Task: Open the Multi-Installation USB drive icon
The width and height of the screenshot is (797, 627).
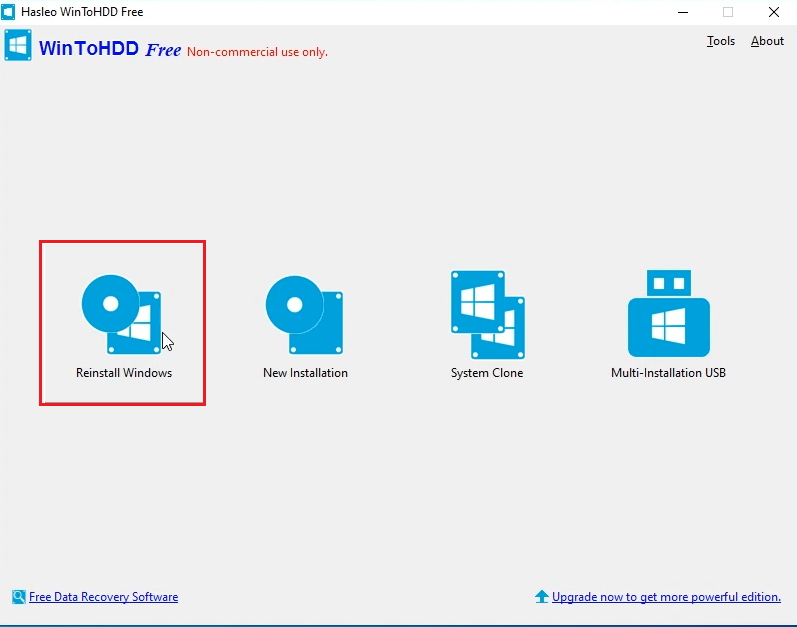Action: 669,313
